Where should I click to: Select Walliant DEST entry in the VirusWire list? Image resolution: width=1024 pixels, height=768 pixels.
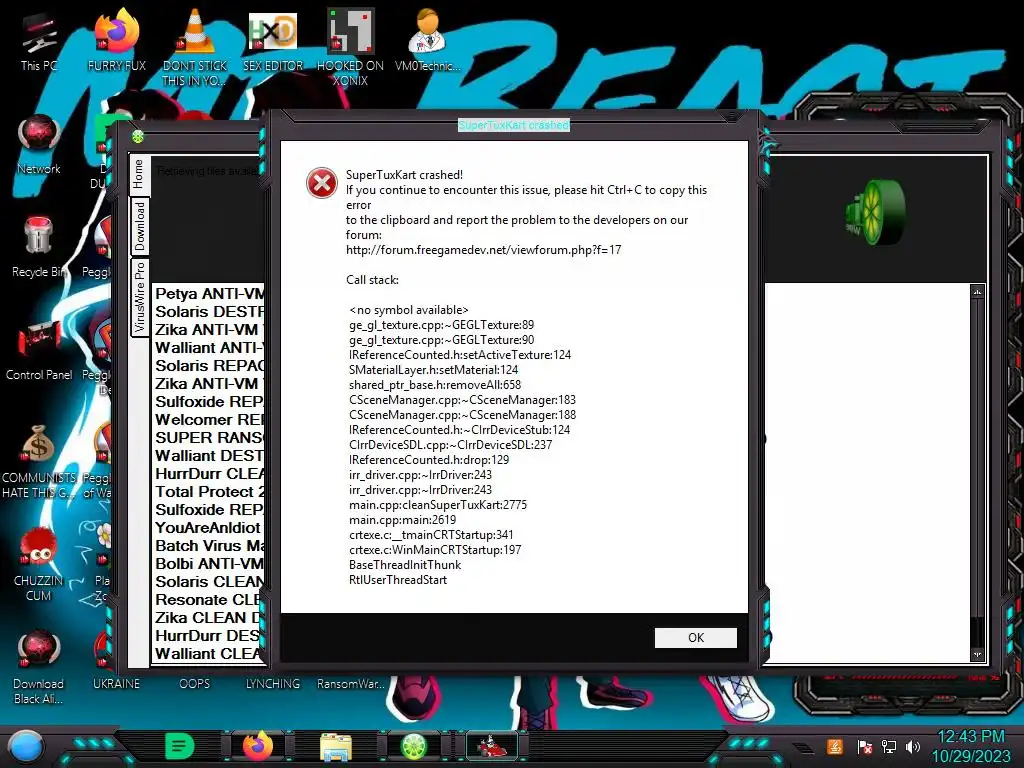click(209, 456)
